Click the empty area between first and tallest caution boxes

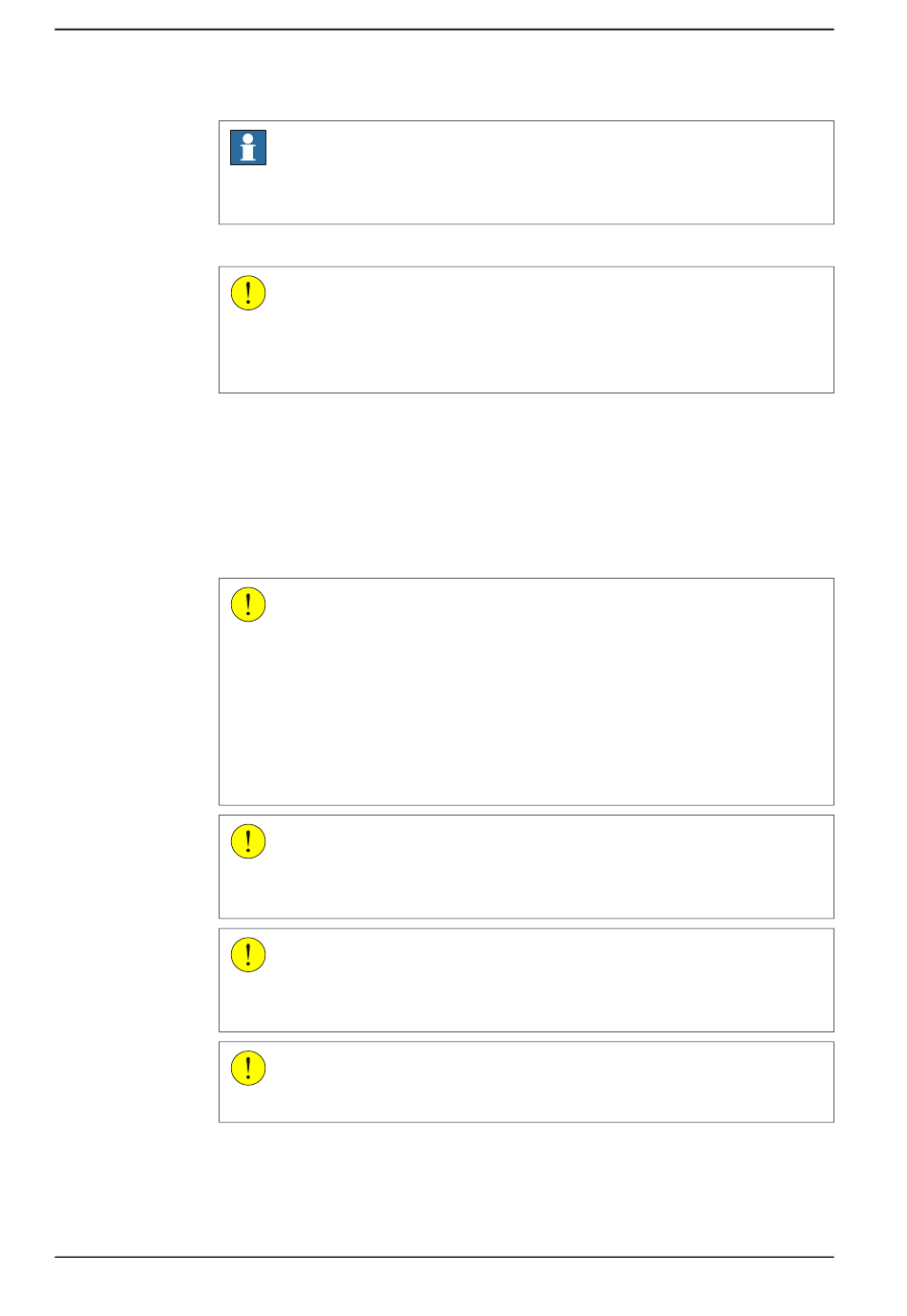(x=526, y=485)
